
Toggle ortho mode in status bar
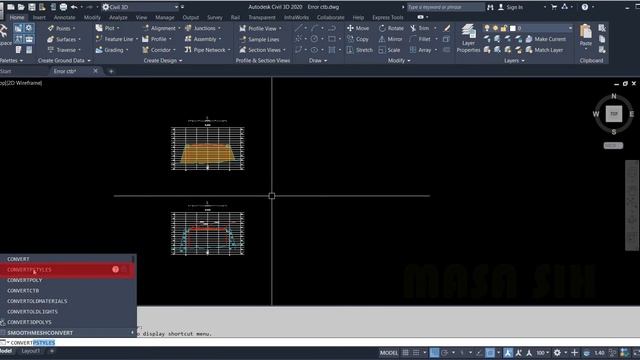click(x=434, y=353)
